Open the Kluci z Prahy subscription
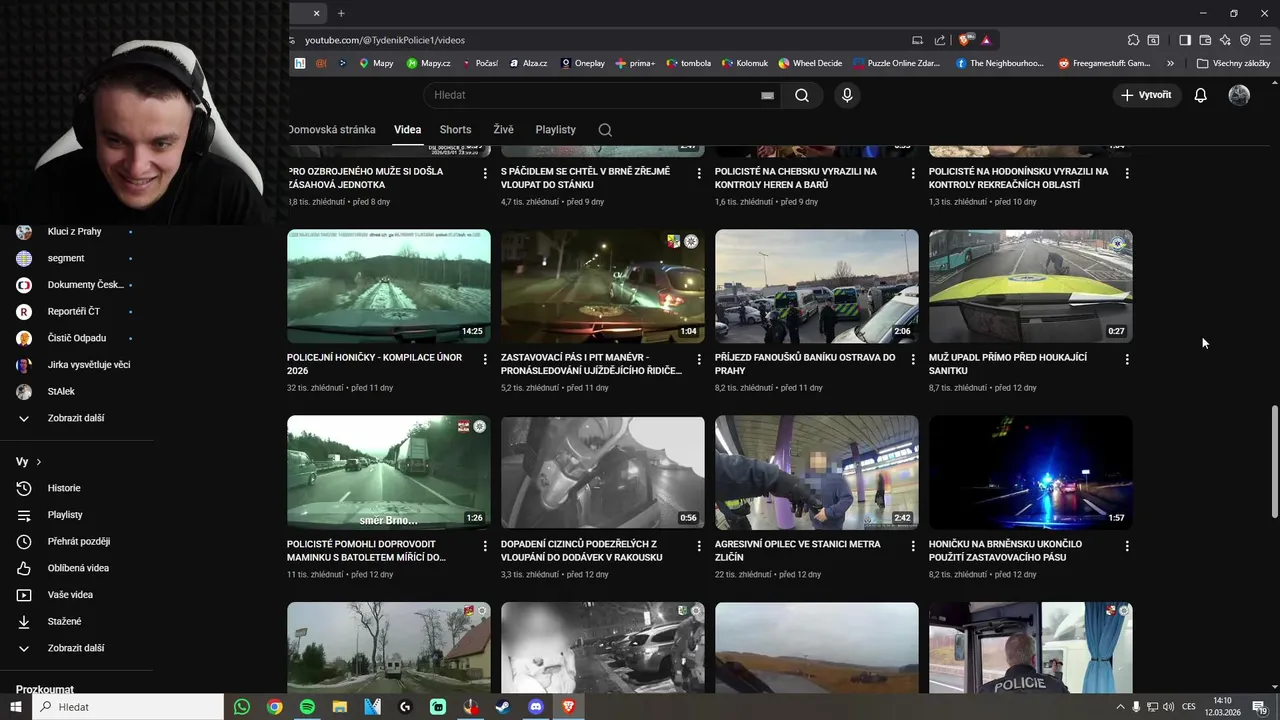The width and height of the screenshot is (1280, 720). [74, 231]
